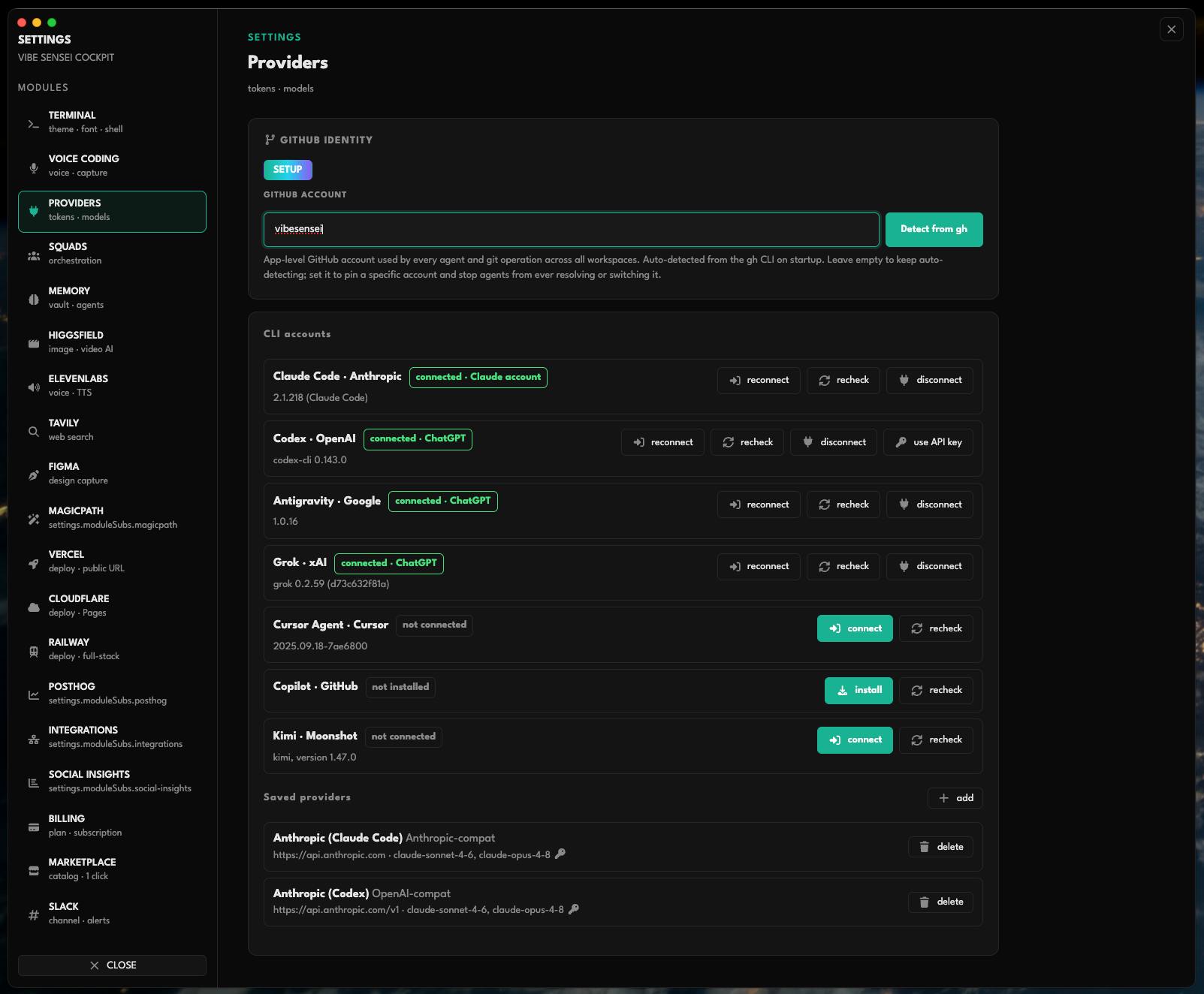Viewport: 1204px width, 994px height.
Task: Click 'not installed' badge on Copilot row
Action: (400, 687)
